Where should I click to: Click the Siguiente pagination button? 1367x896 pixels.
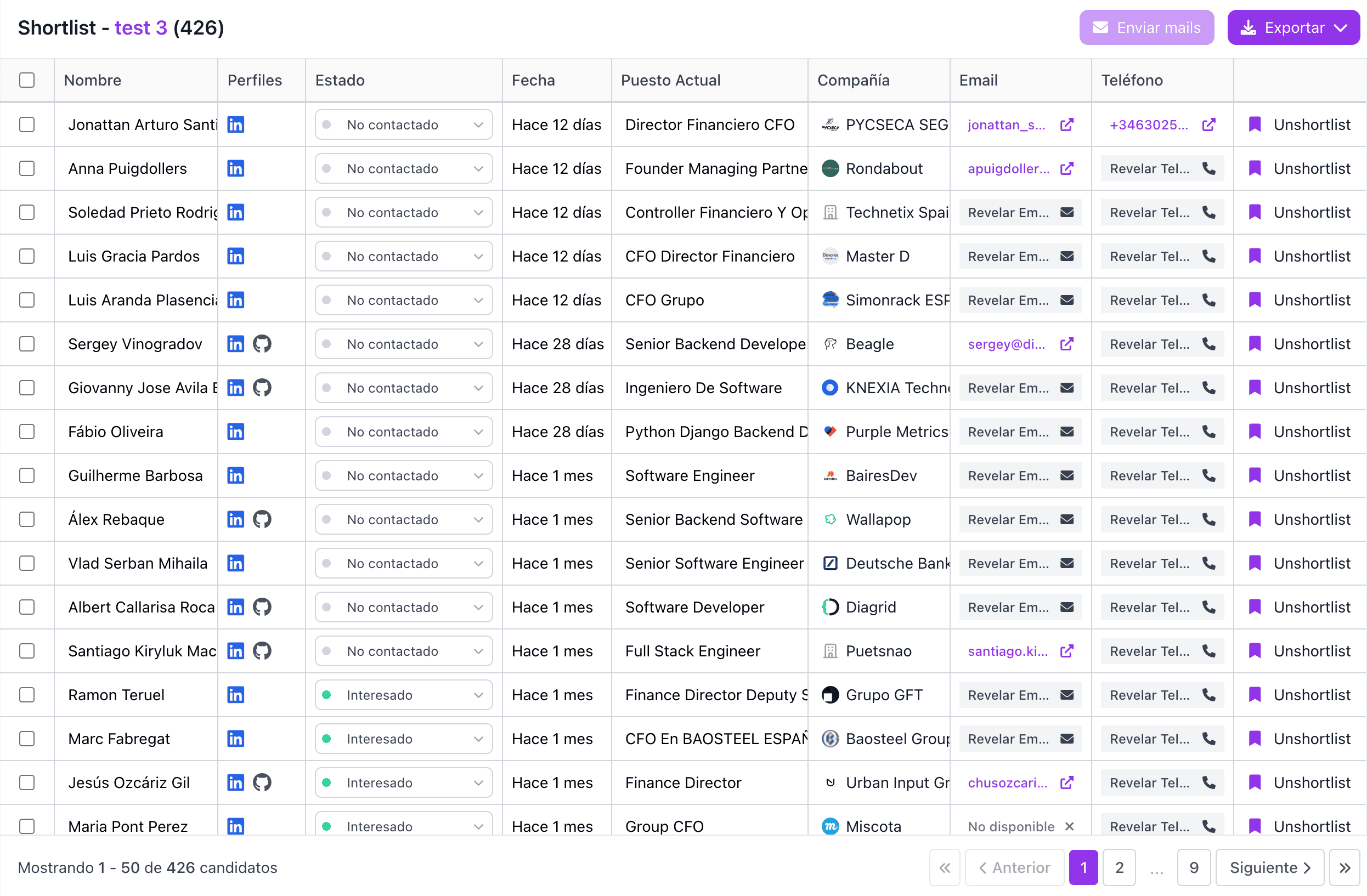coord(1269,867)
